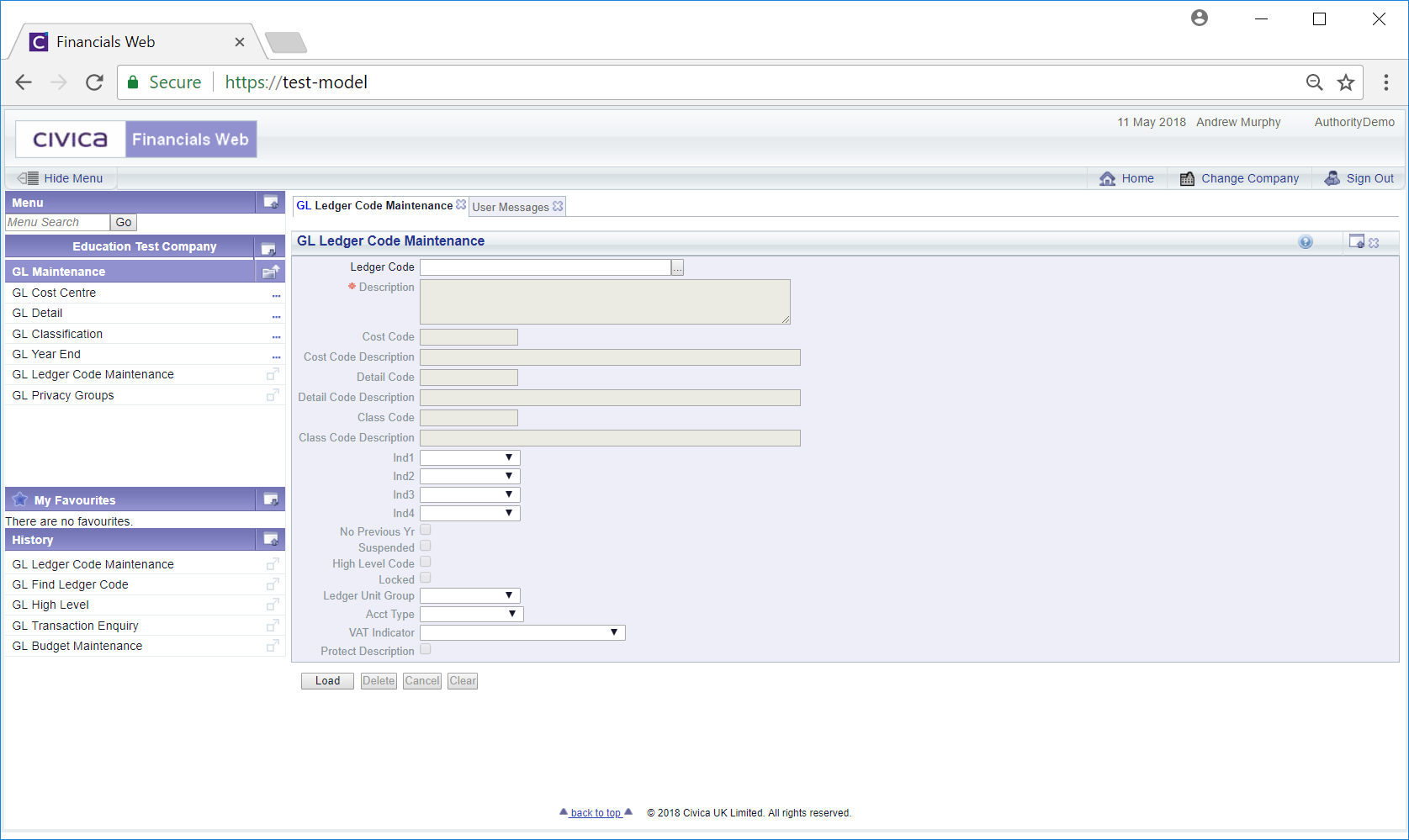Open GL Detail menu item

point(37,313)
